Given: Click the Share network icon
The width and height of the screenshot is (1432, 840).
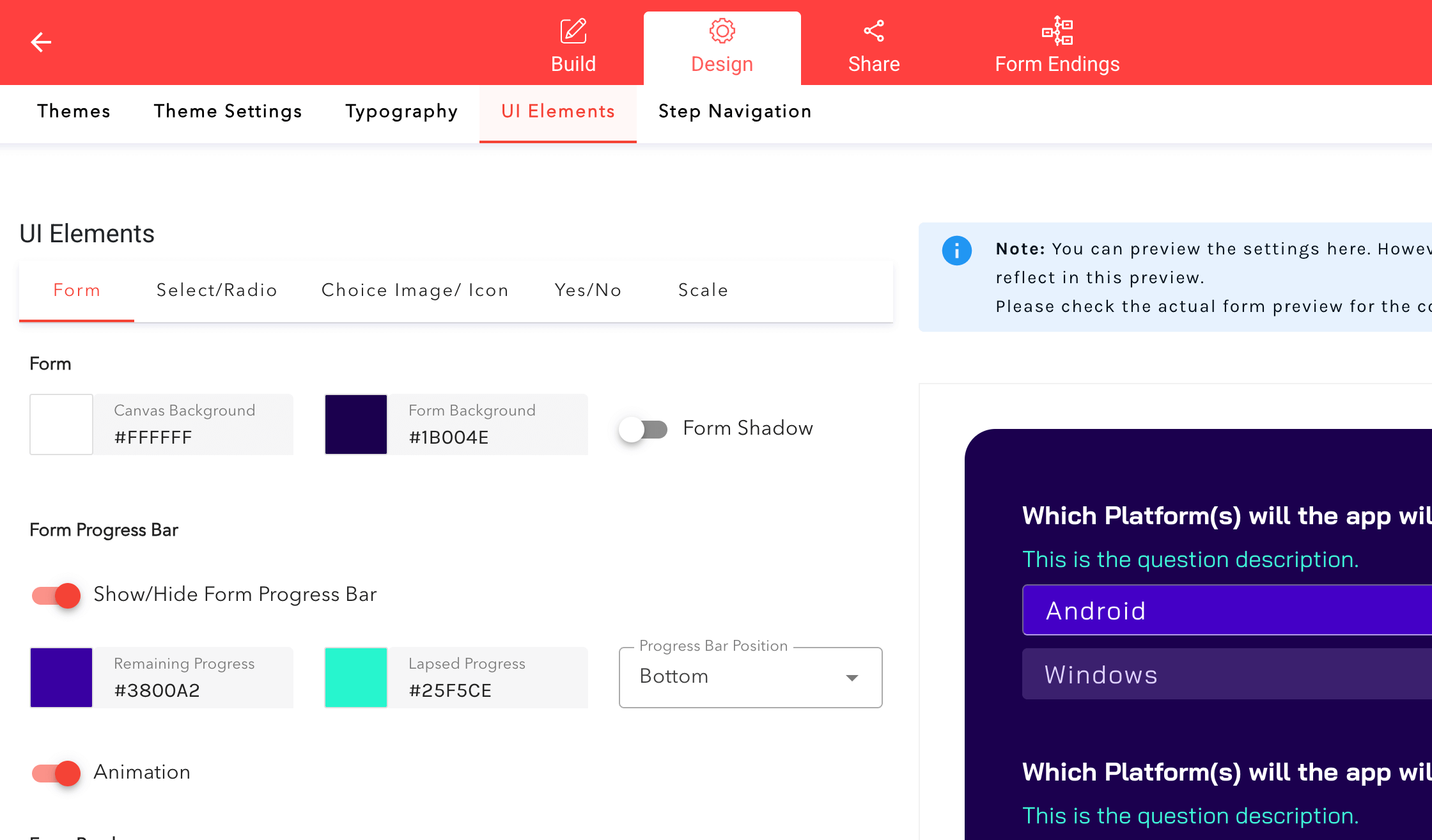Looking at the screenshot, I should (x=873, y=31).
